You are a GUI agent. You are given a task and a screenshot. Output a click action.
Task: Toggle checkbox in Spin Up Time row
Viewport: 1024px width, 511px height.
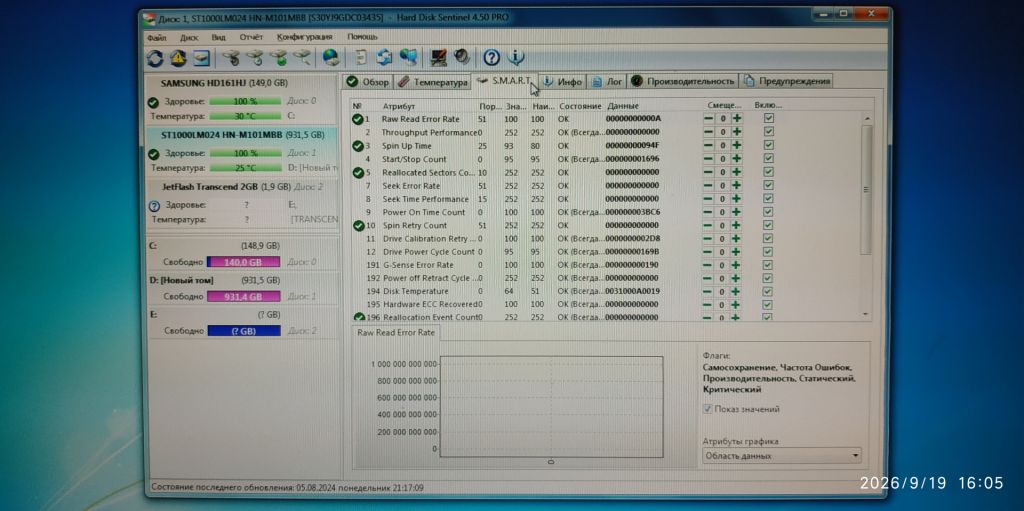click(769, 145)
